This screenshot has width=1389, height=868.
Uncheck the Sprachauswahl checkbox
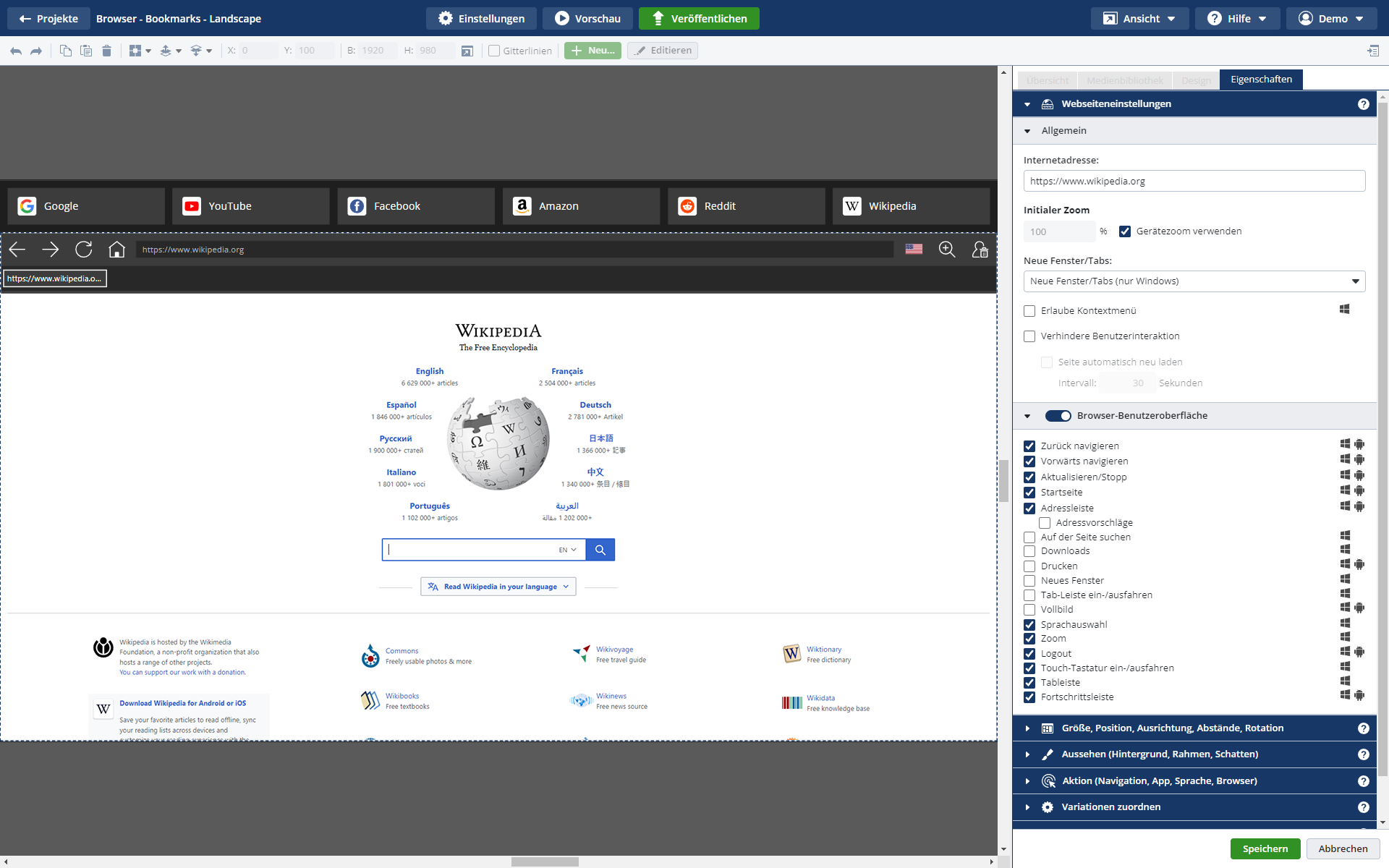tap(1029, 624)
